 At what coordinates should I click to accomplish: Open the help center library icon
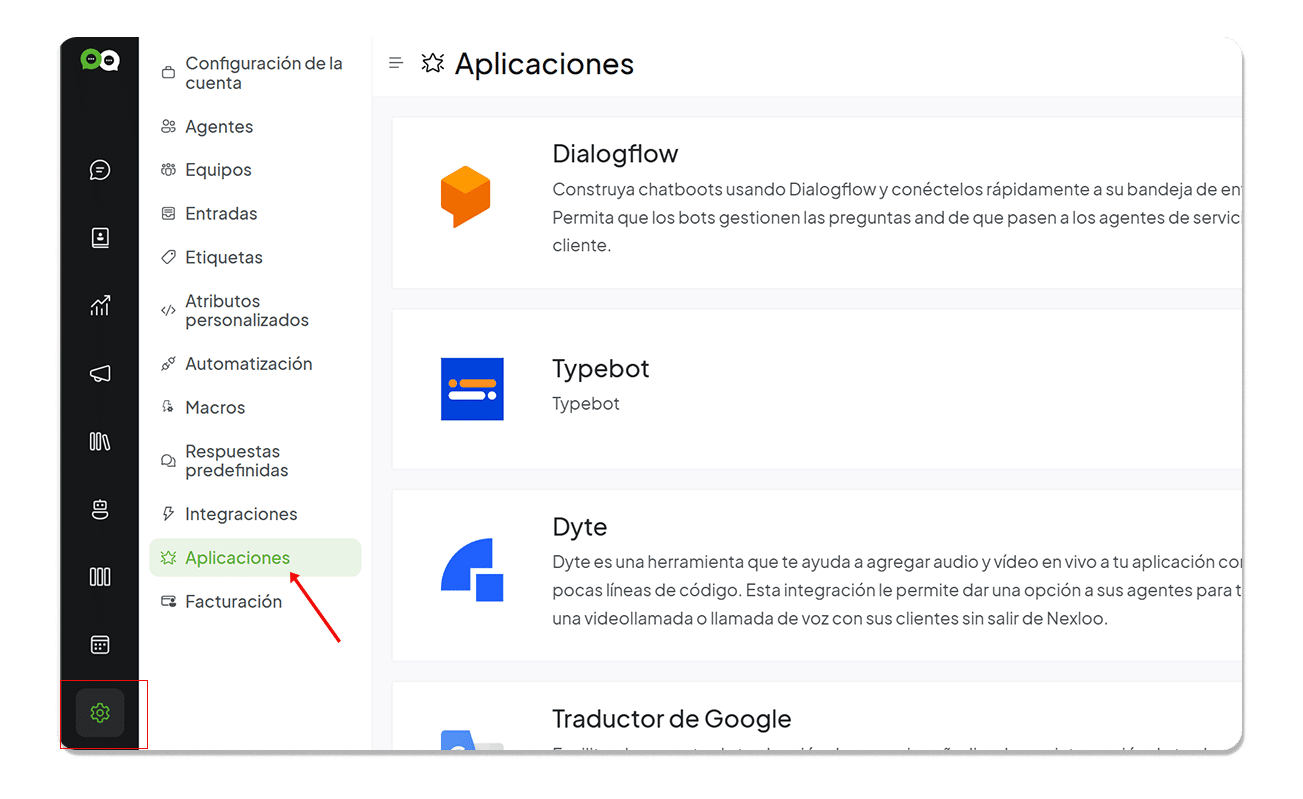click(x=100, y=441)
